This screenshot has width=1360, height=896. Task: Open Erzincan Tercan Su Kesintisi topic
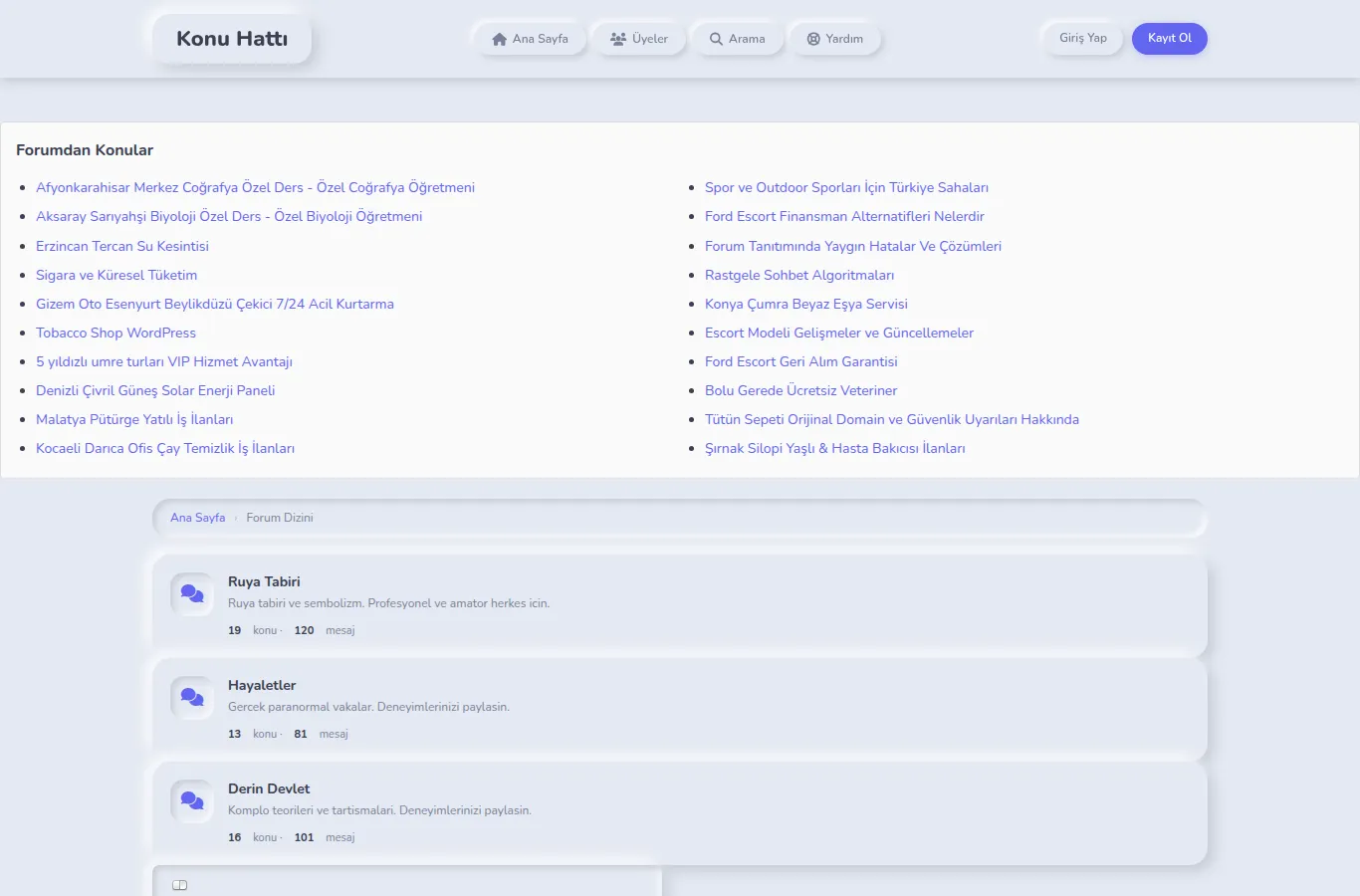point(122,246)
